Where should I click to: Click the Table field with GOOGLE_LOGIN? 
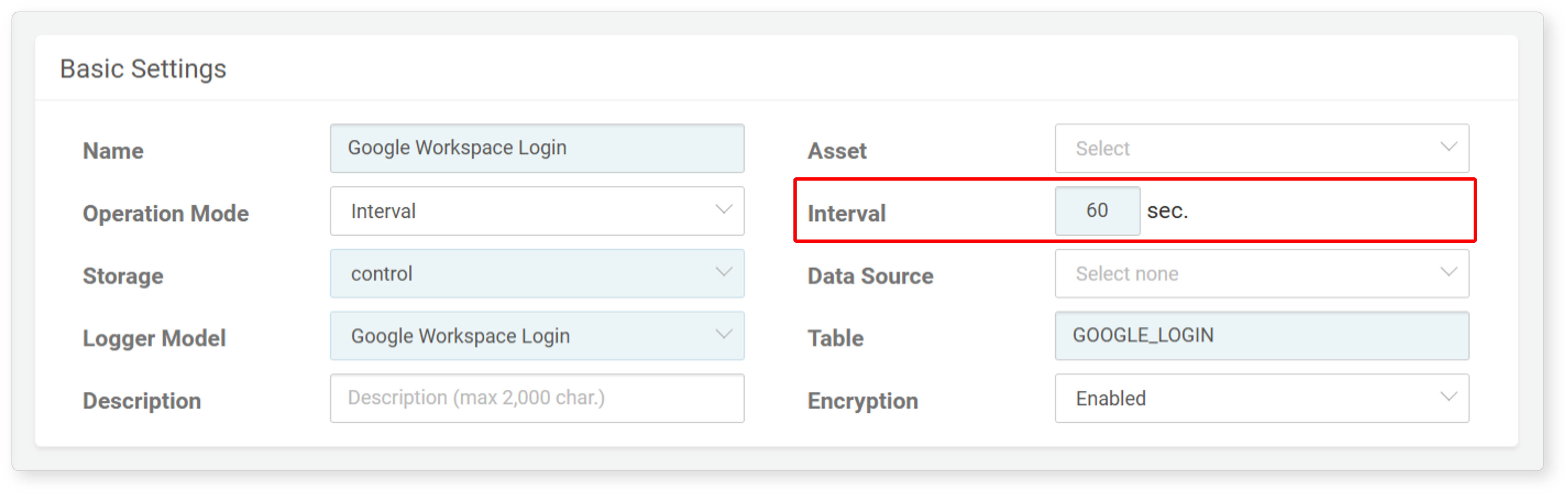tap(1262, 336)
